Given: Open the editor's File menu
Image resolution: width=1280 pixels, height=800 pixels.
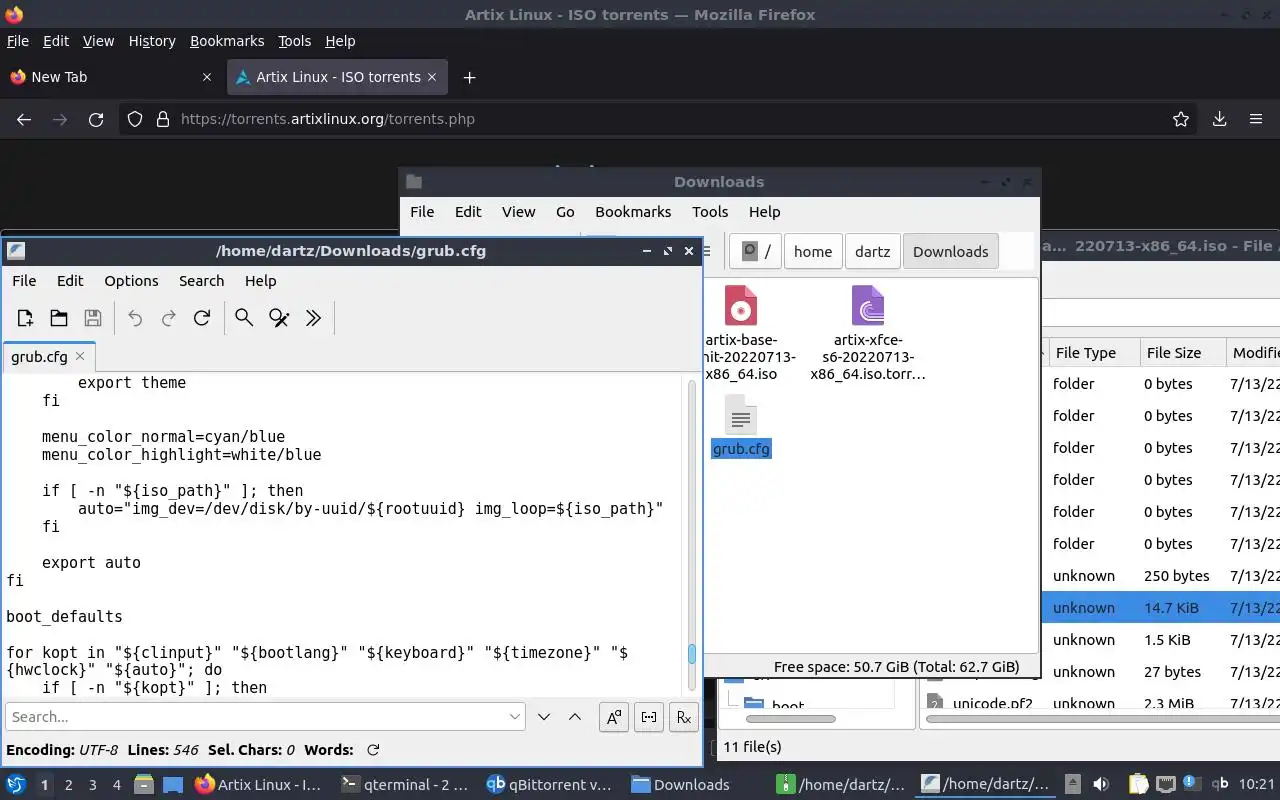Looking at the screenshot, I should coord(24,281).
